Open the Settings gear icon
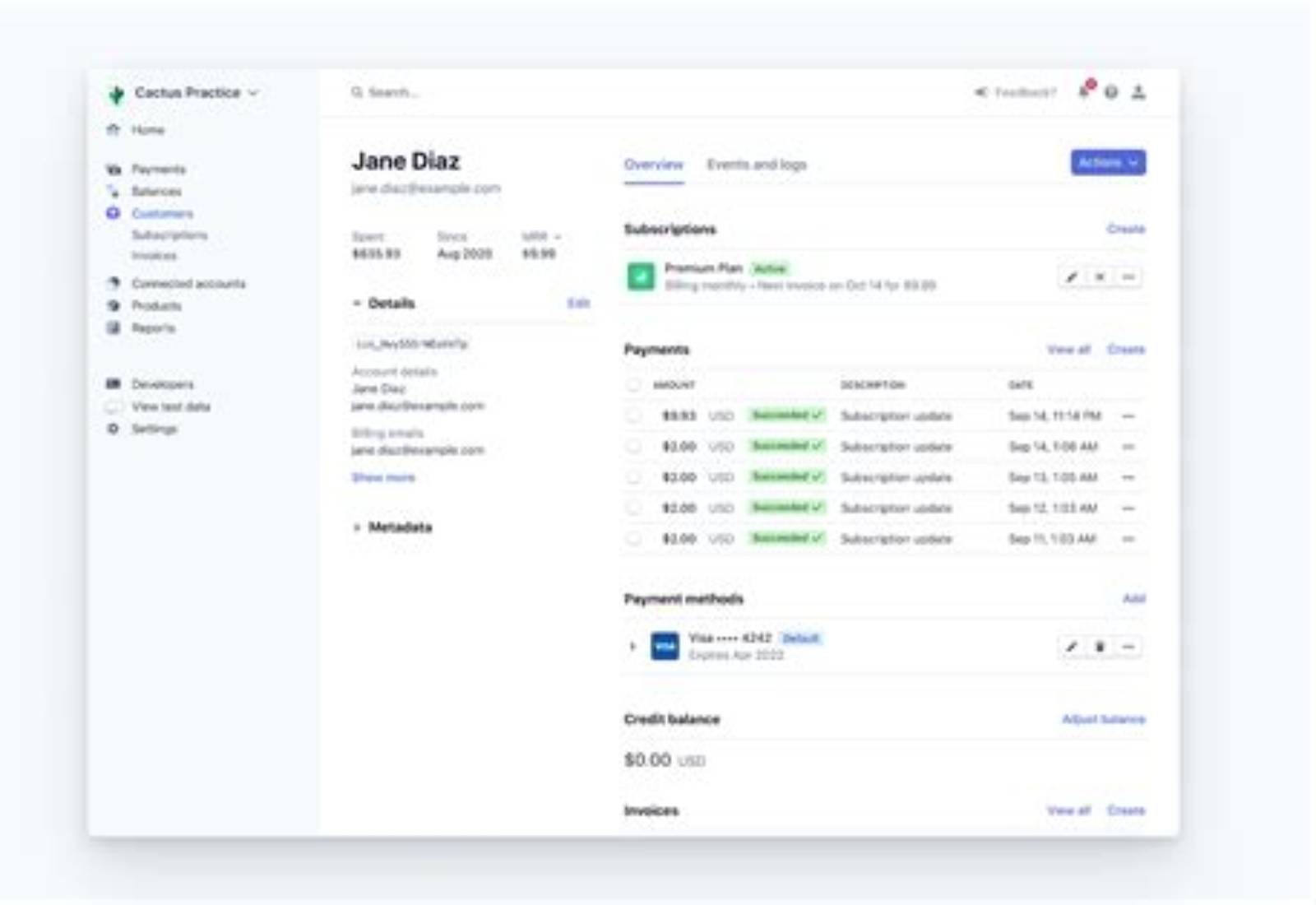 [x=114, y=429]
